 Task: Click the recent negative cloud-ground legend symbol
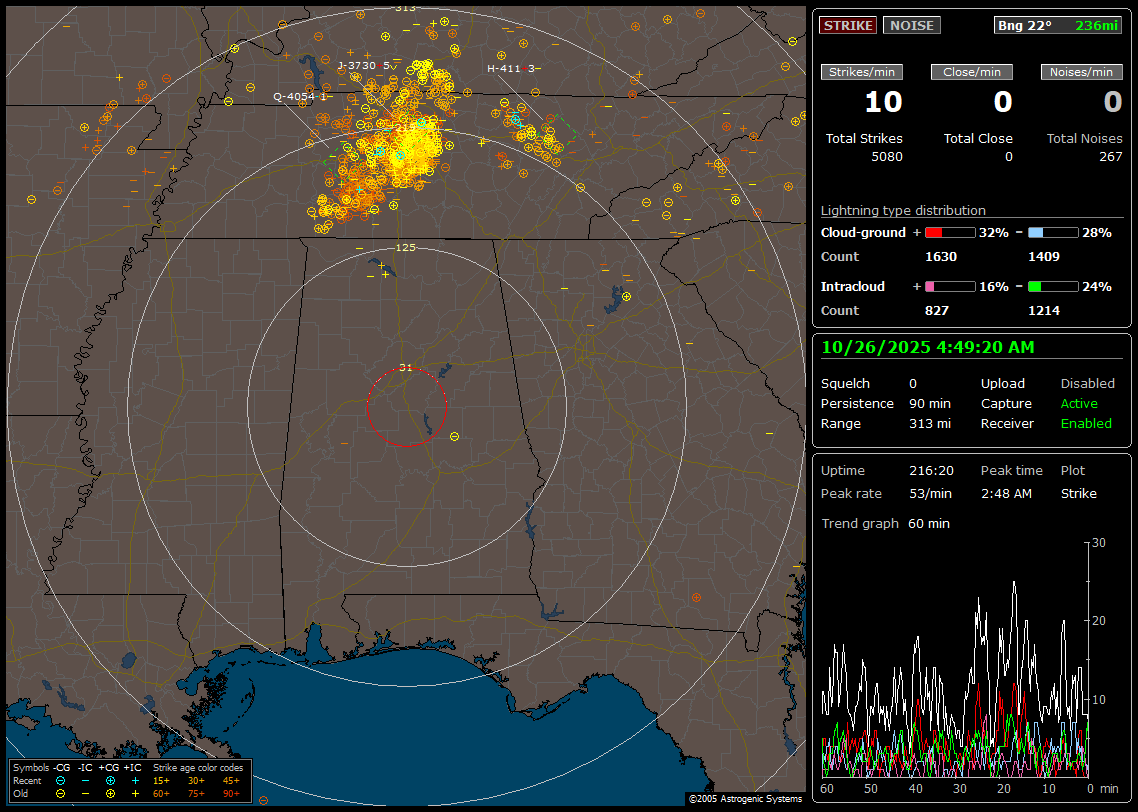coord(61,780)
